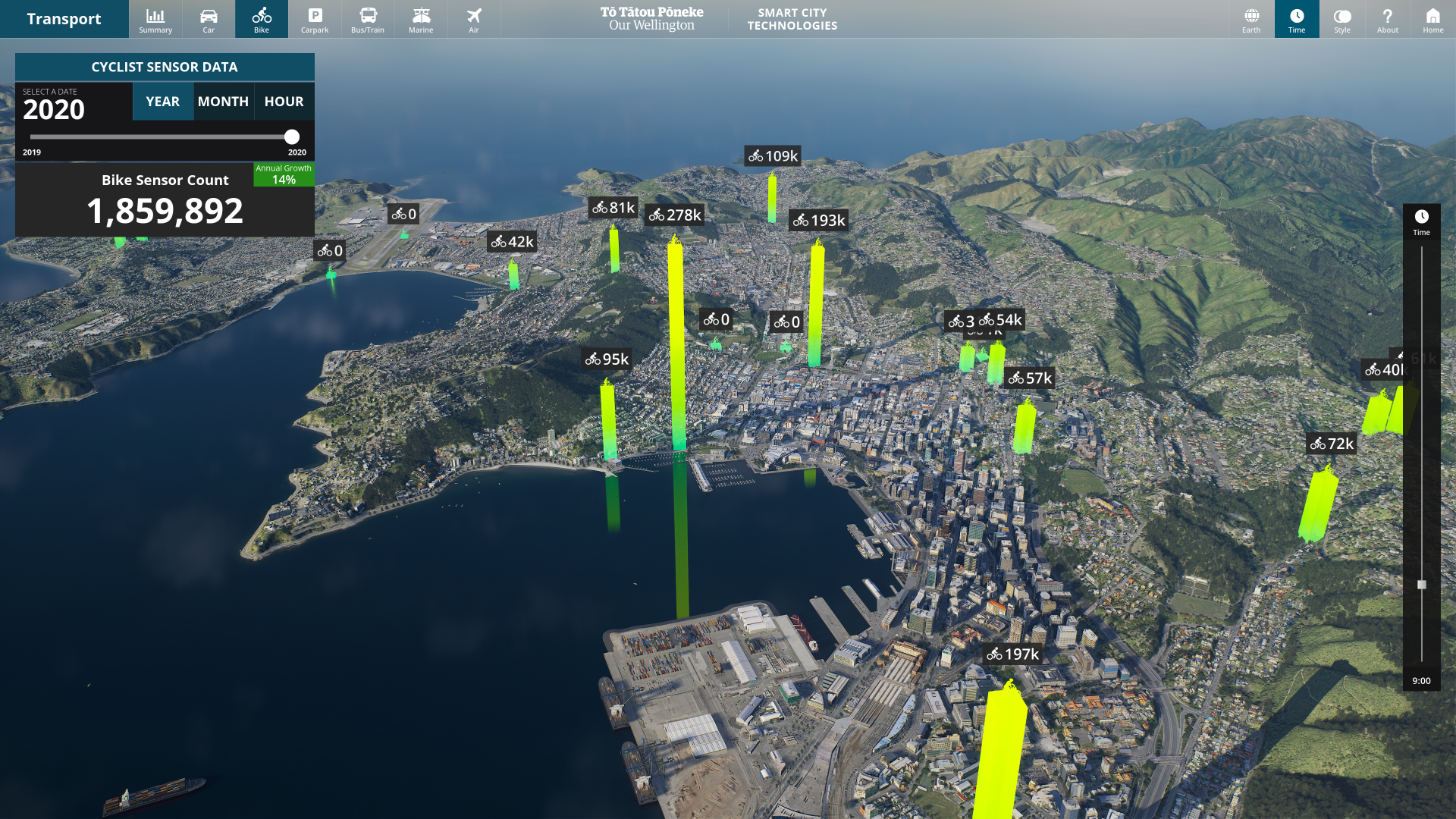Screen dimensions: 1456x819
Task: Click the vertical time slider handle
Action: coord(1422,585)
